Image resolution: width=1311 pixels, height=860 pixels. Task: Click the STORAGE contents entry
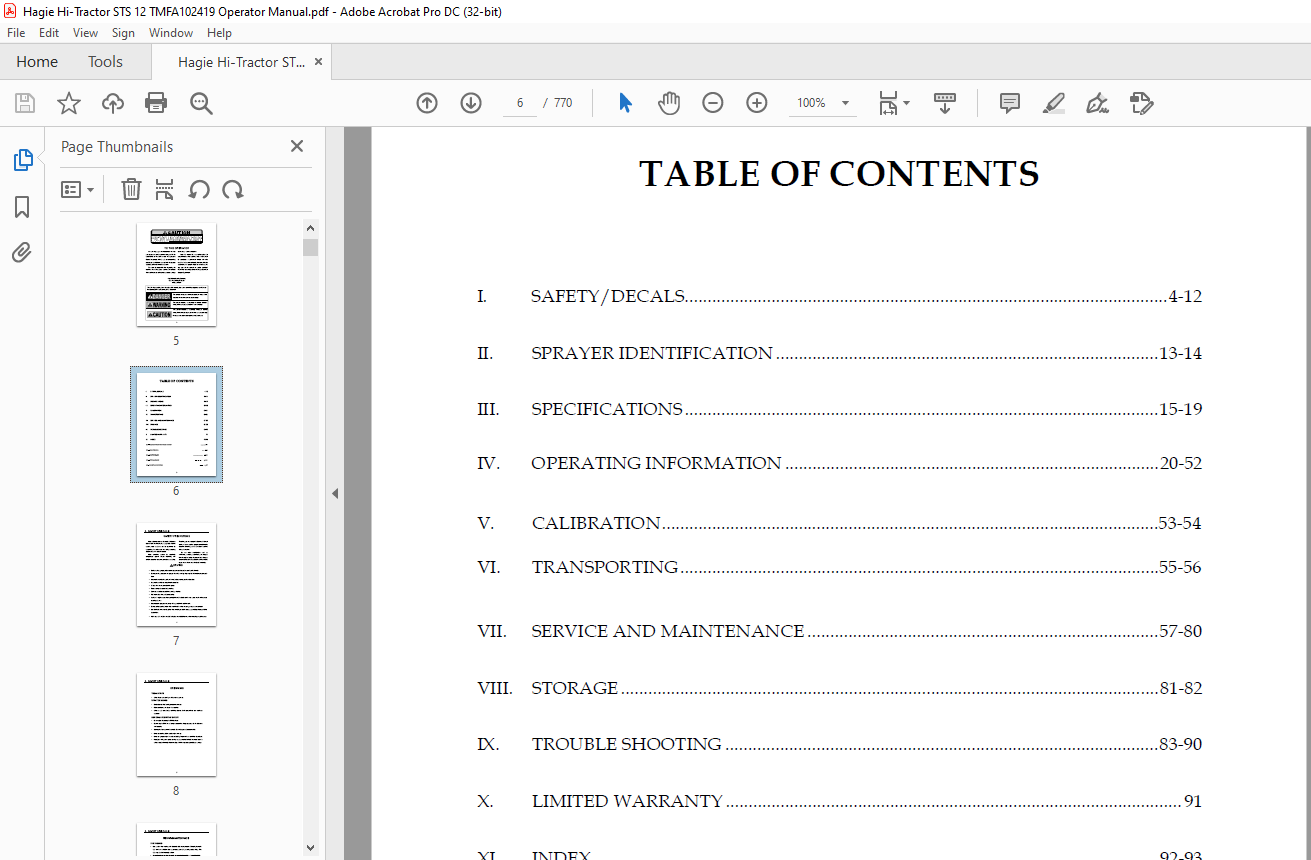(839, 688)
